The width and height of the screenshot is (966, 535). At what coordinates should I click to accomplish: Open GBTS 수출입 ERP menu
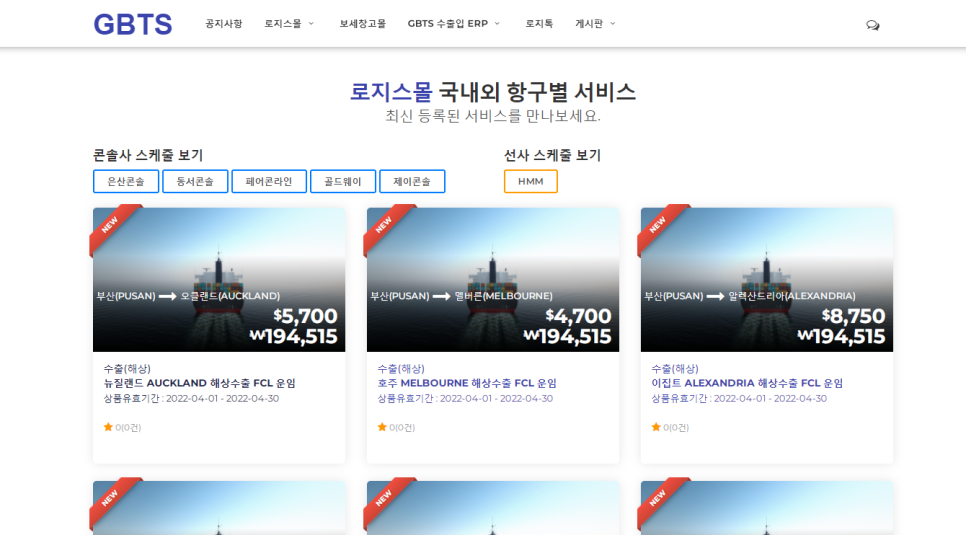[x=447, y=23]
